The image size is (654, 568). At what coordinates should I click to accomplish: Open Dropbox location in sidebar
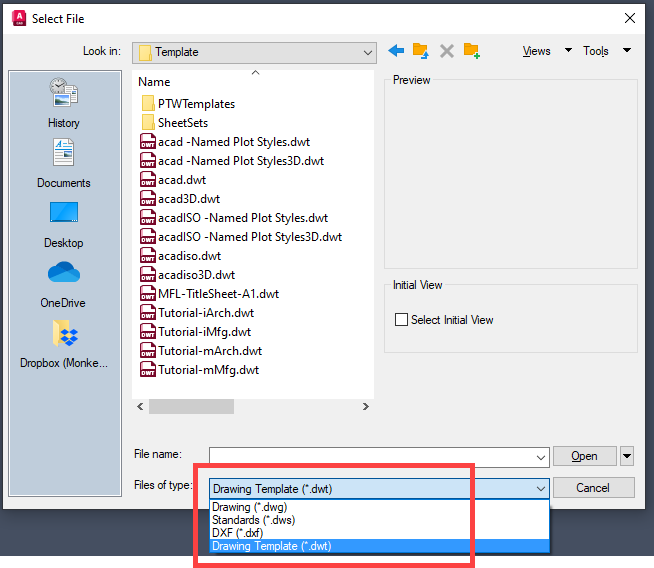pos(64,343)
